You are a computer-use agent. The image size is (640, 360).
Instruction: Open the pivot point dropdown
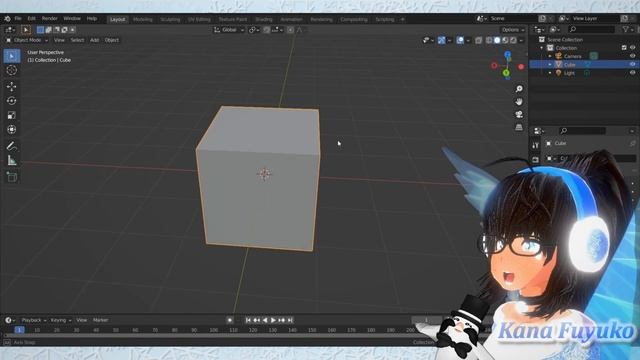click(254, 30)
